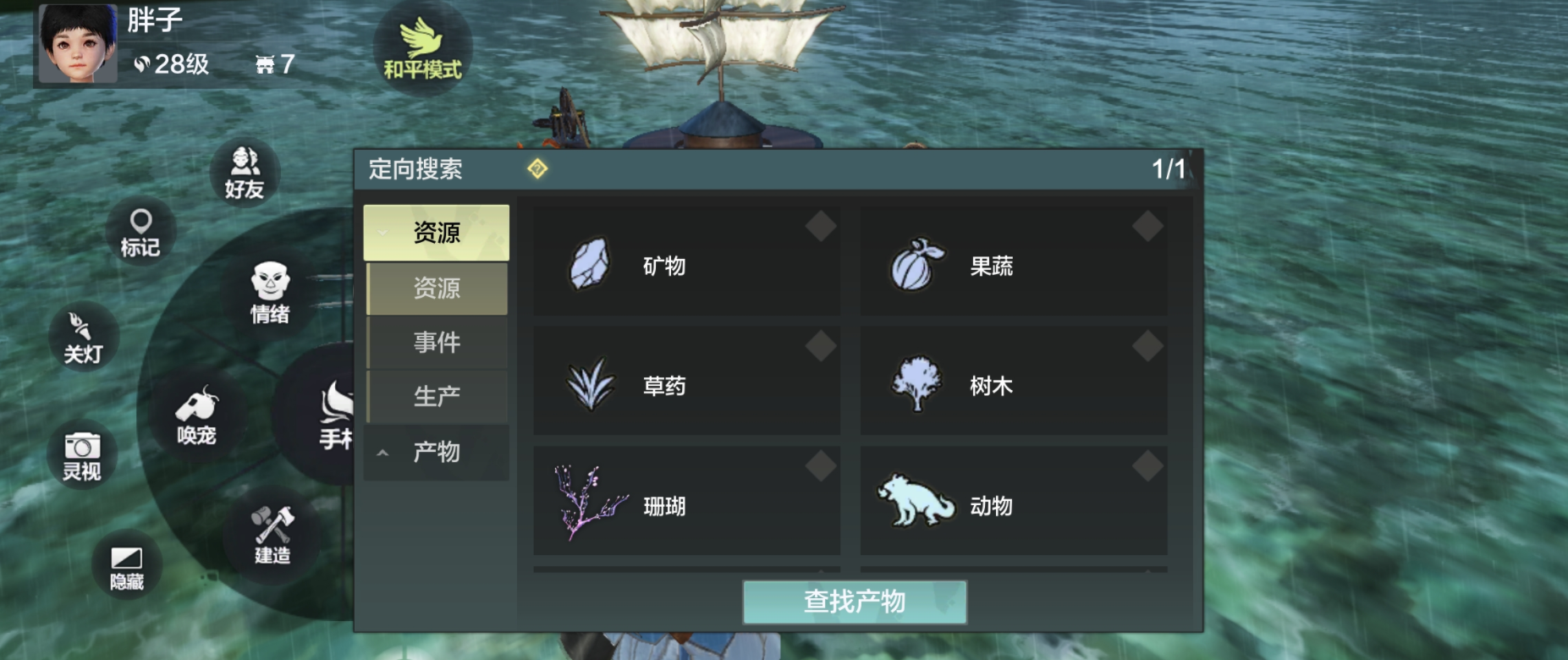Click the yellow help diamond beside 定向搜索
Viewport: 1568px width, 660px height.
(537, 169)
